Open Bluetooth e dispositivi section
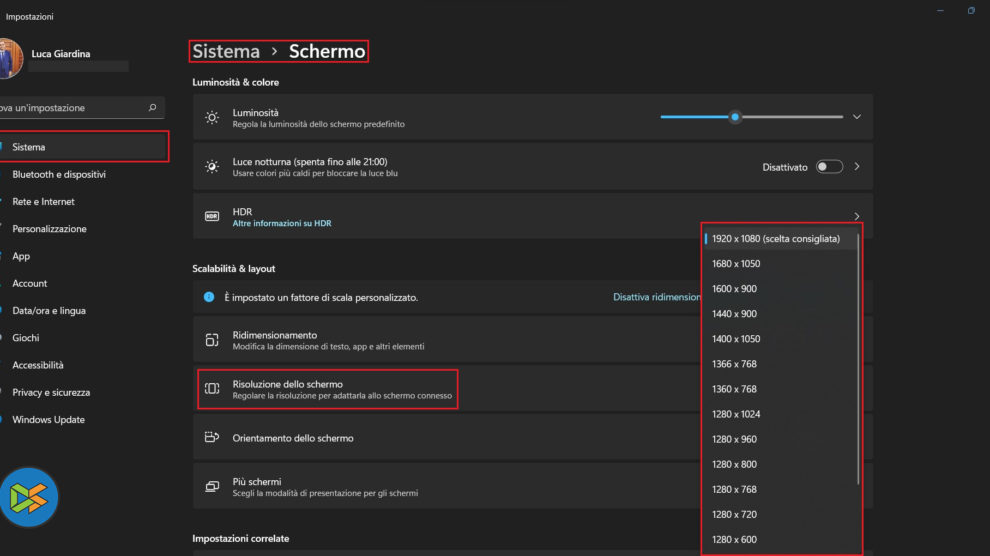The width and height of the screenshot is (990, 556). coord(59,174)
